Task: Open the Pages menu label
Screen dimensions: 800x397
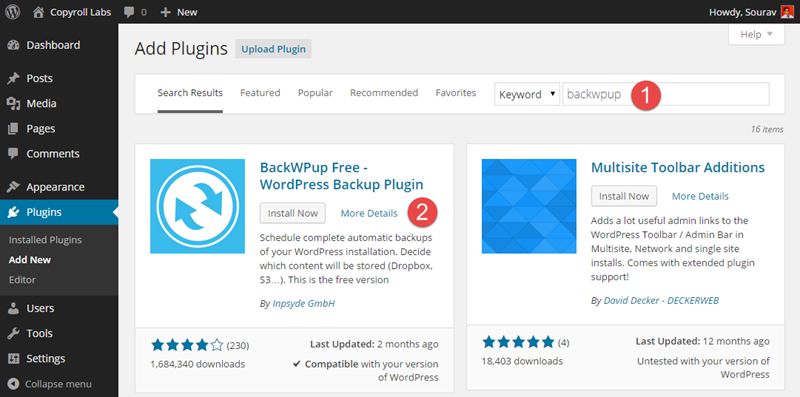Action: [x=40, y=129]
